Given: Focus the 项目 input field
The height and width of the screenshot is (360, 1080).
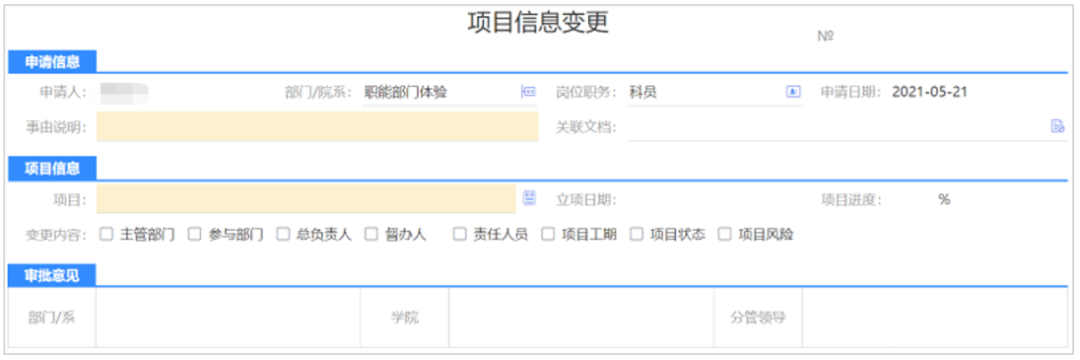Looking at the screenshot, I should [x=306, y=199].
